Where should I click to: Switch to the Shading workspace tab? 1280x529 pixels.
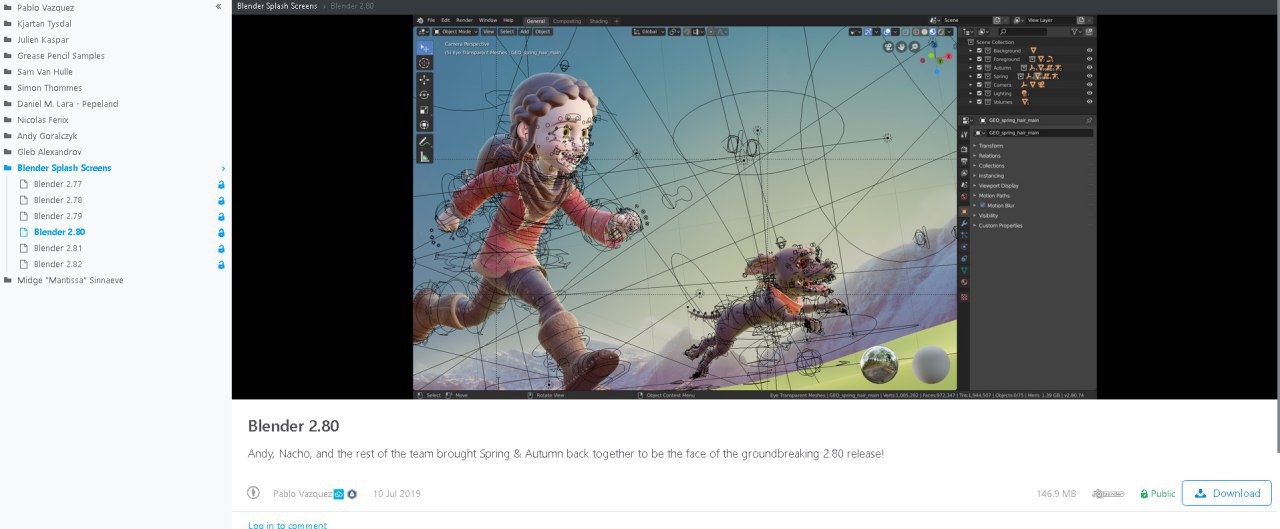point(598,21)
